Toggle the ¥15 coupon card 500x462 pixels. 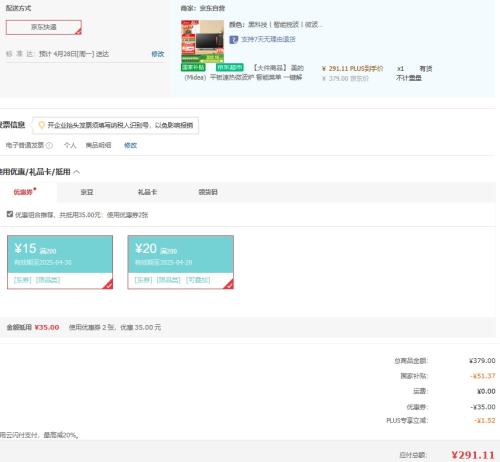pyautogui.click(x=60, y=262)
